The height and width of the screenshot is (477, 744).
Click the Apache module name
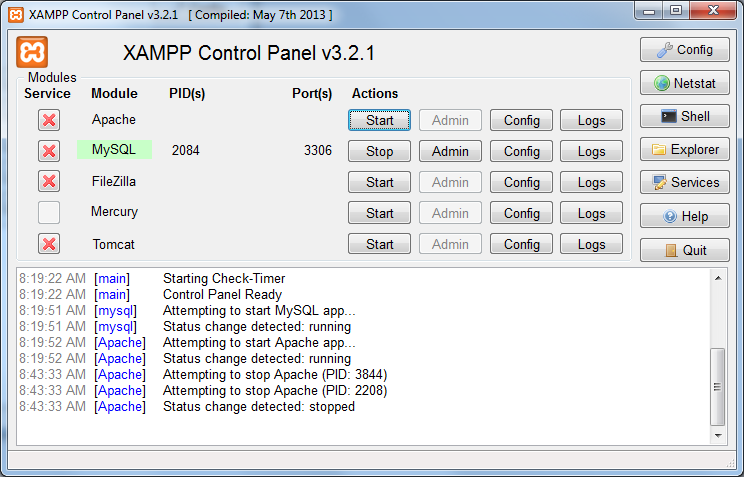[114, 119]
